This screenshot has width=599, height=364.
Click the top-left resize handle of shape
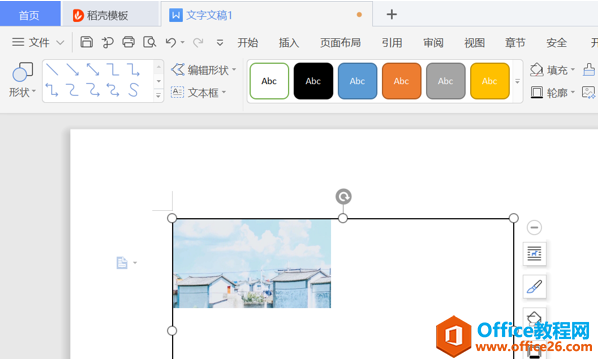pos(172,218)
